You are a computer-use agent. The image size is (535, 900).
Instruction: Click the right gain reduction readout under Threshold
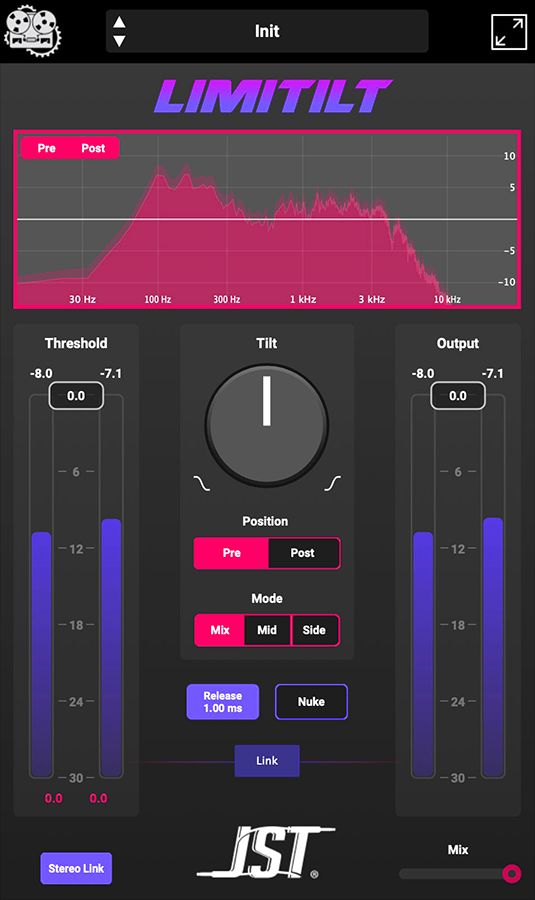point(98,798)
